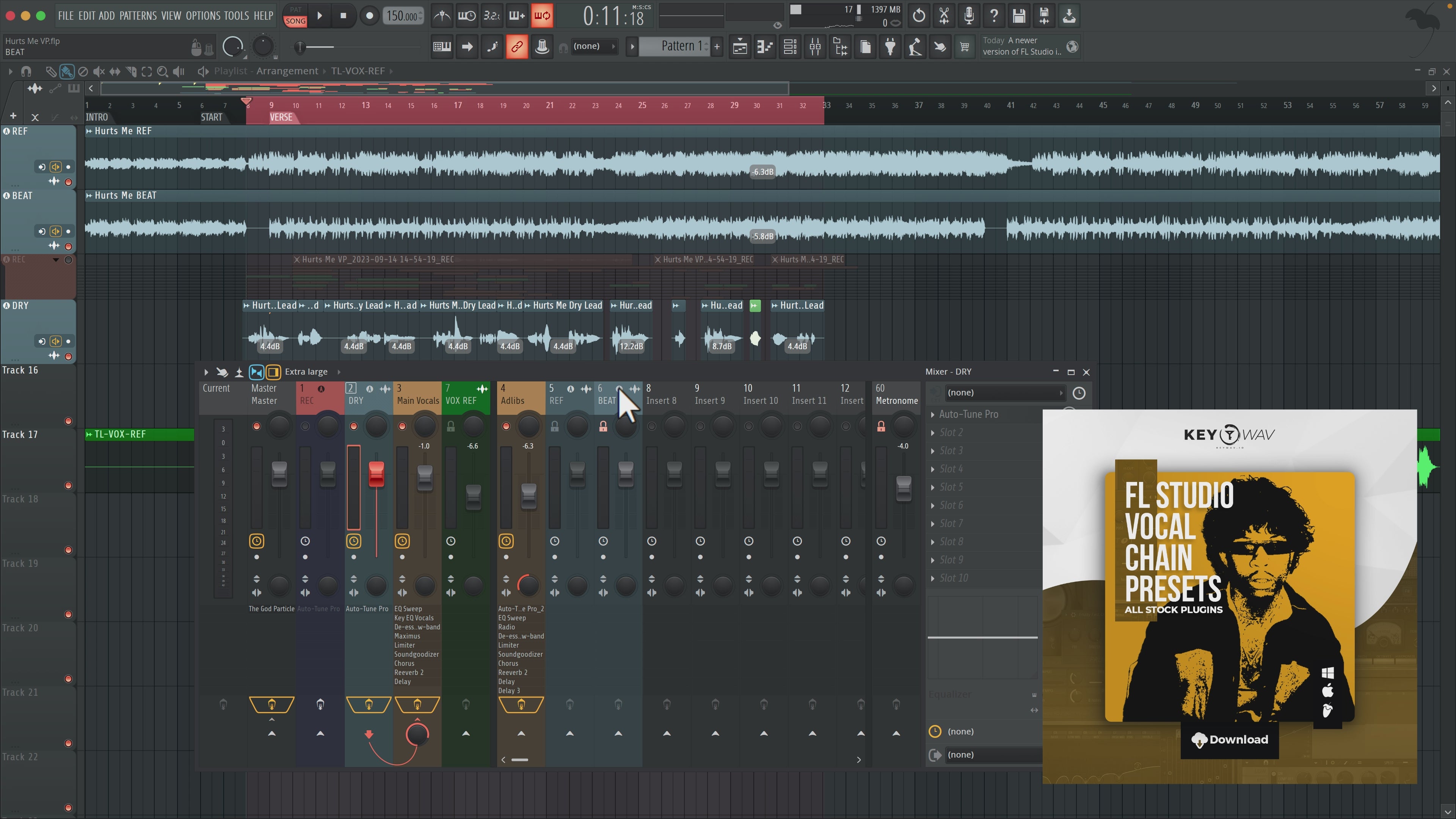This screenshot has width=1456, height=819.
Task: Click the Metronome mixer track fader
Action: 903,489
